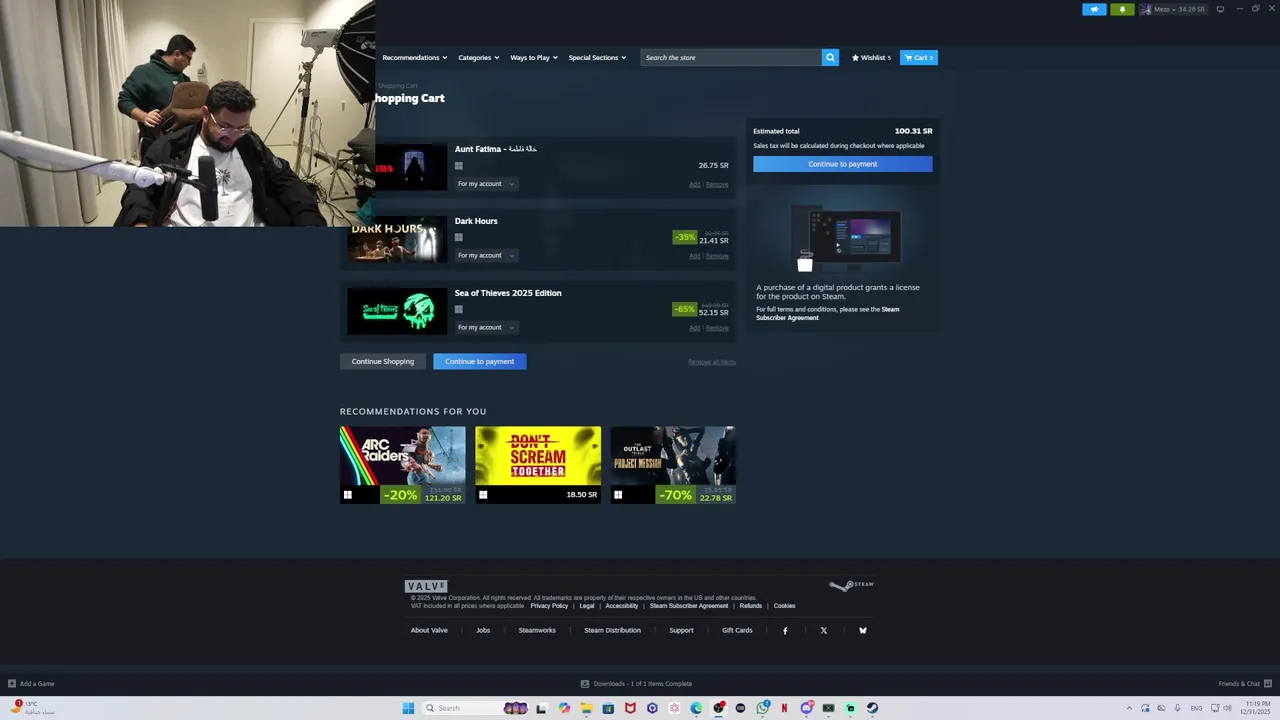Viewport: 1280px width, 720px height.
Task: Click the store search field
Action: (x=731, y=57)
